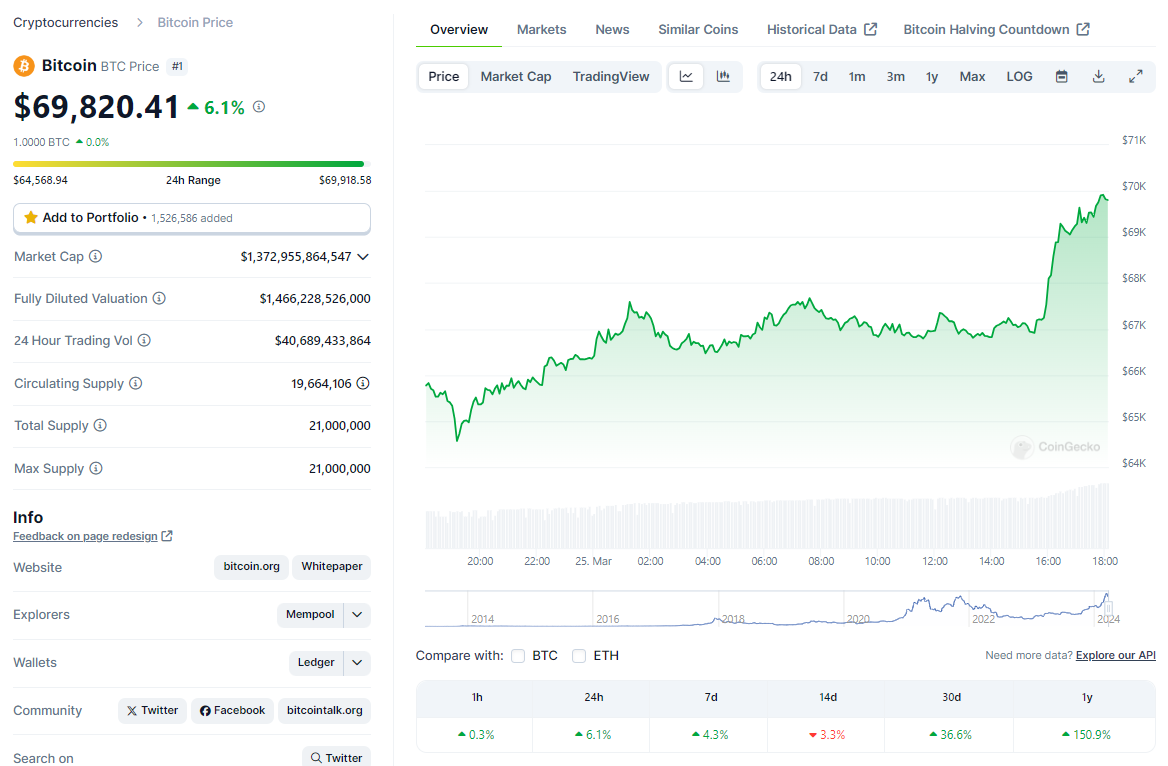Open the Ledger wallet button

pos(316,662)
